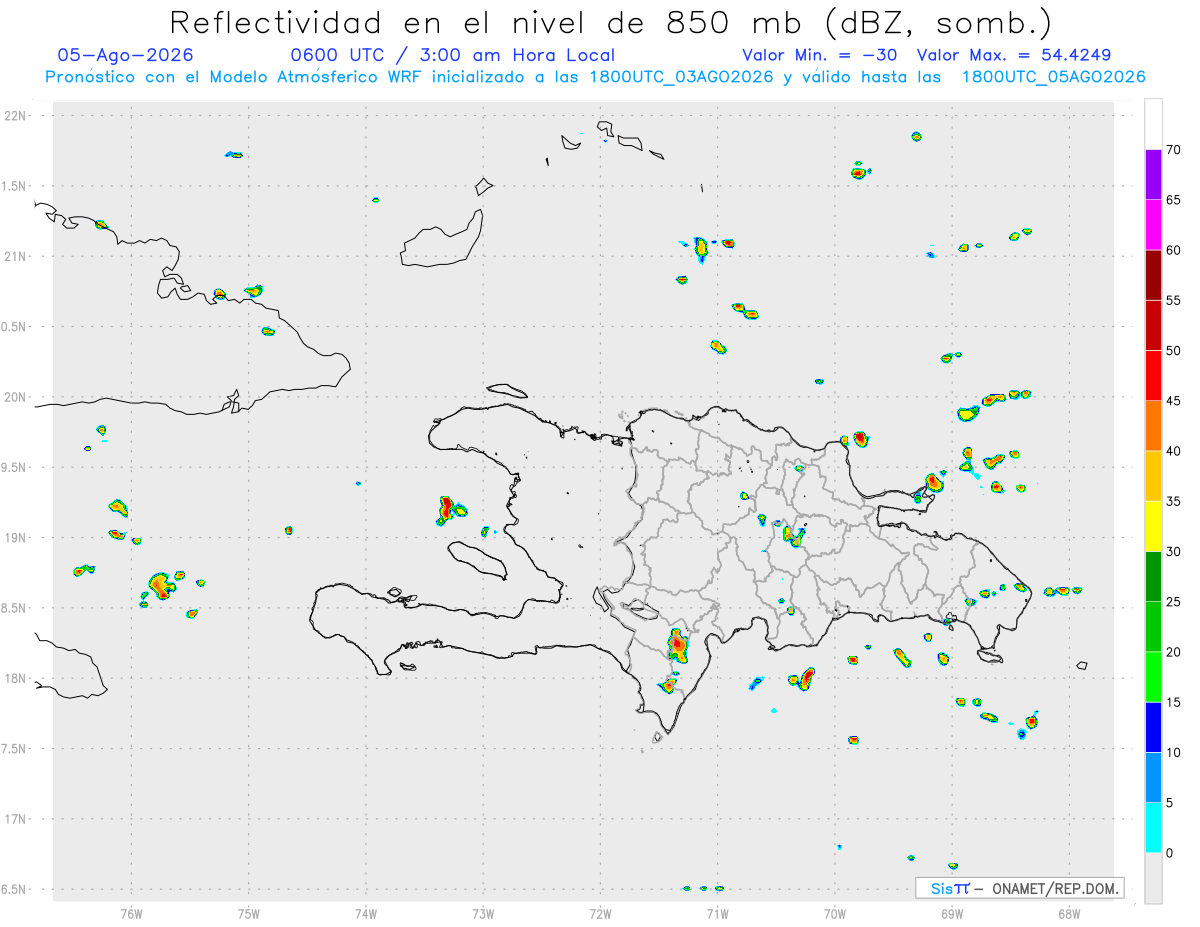Screen dimensions: 1200x927
Task: Select the colorbar value label '0'
Action: pyautogui.click(x=1169, y=853)
